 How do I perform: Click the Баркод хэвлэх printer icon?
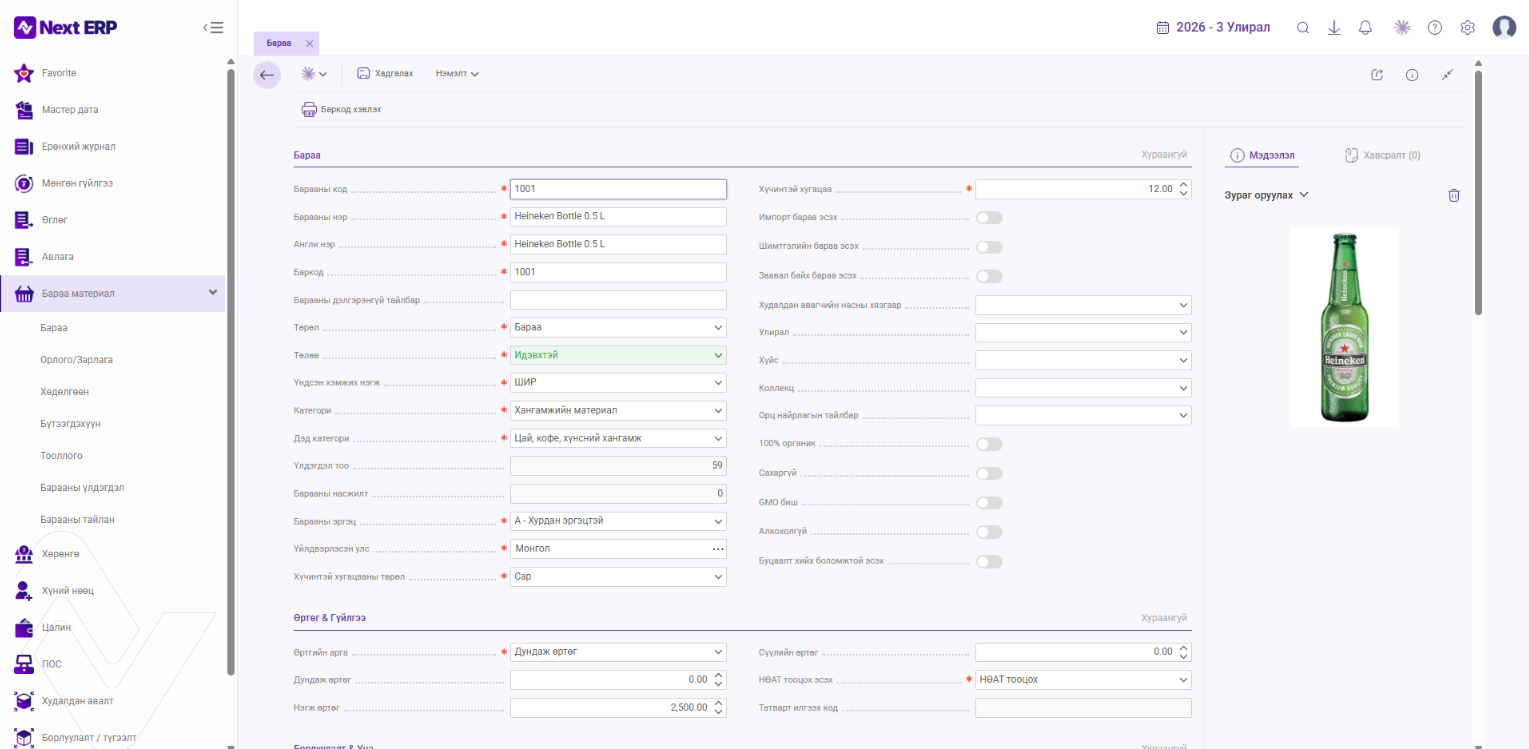[309, 109]
